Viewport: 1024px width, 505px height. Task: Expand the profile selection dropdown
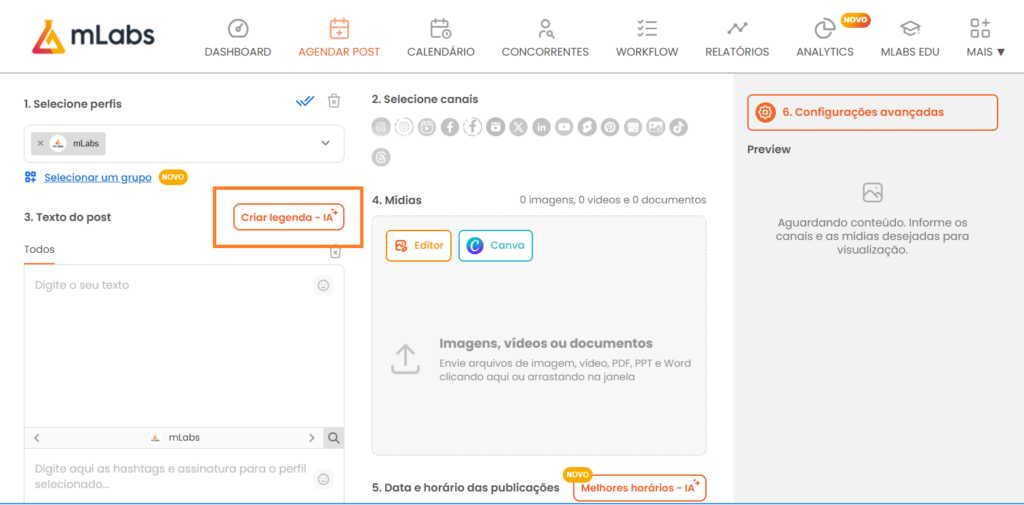click(x=325, y=143)
